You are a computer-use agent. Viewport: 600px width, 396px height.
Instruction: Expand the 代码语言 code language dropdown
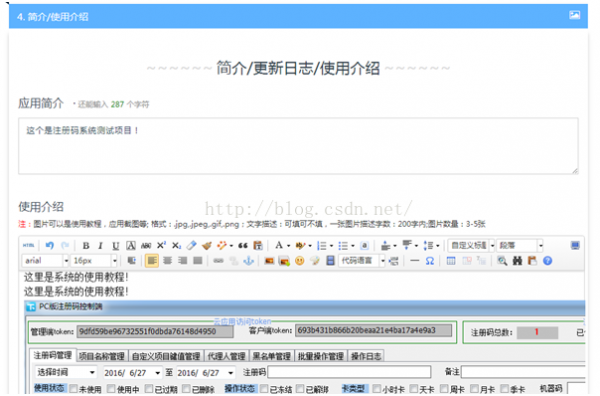pos(362,261)
